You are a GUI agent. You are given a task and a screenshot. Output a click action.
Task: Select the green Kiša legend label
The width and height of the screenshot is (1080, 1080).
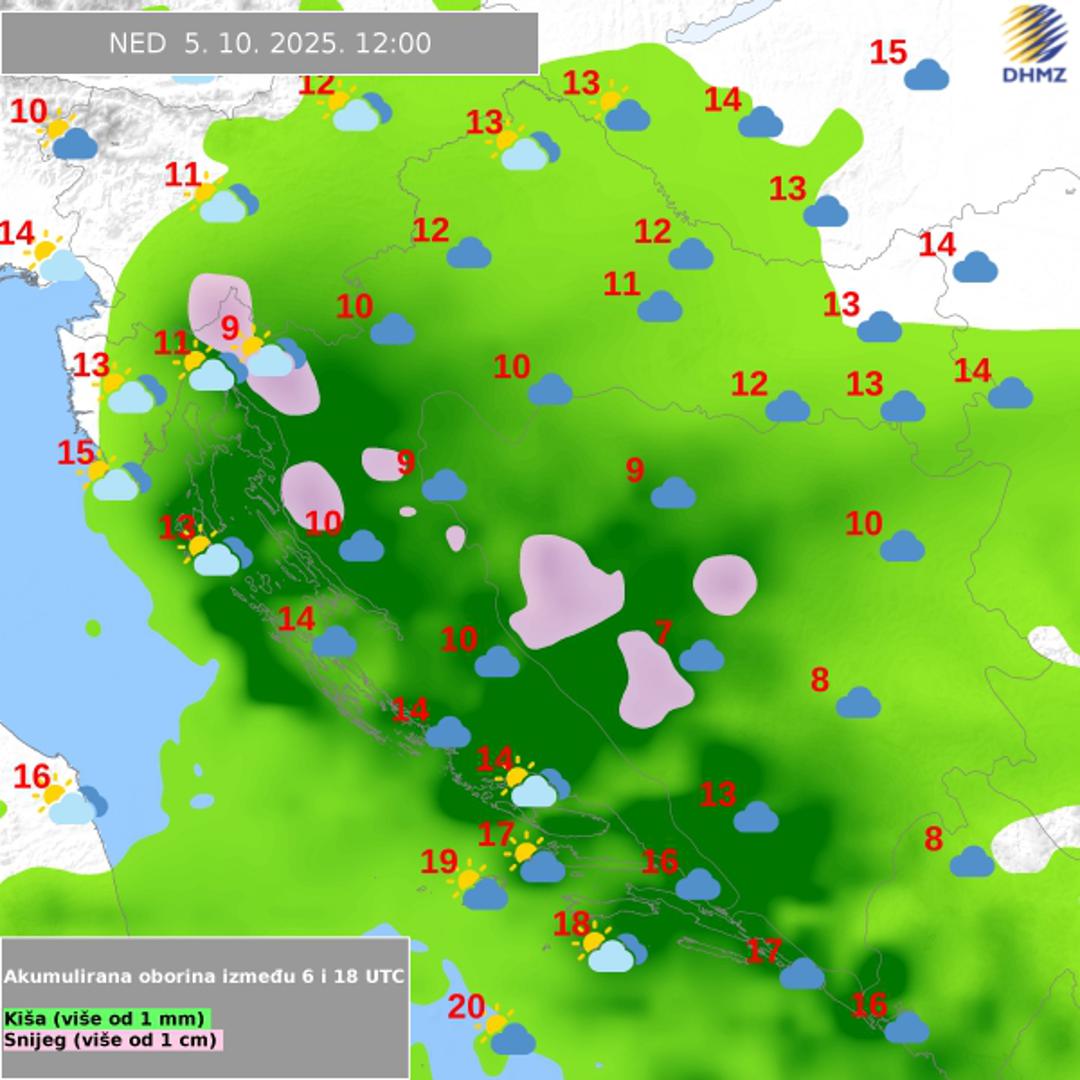[x=106, y=1019]
